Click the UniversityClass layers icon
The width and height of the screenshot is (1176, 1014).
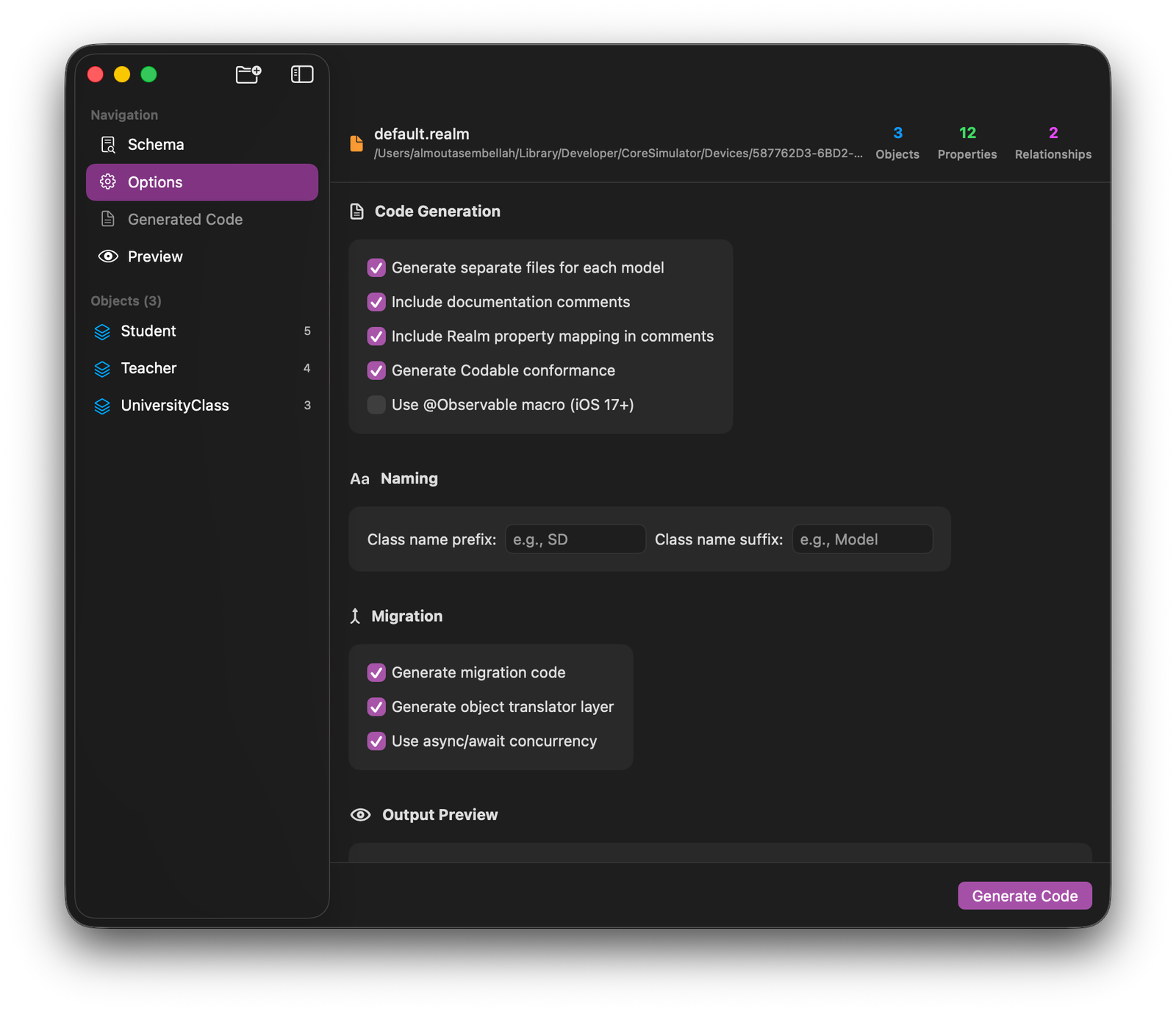point(102,405)
